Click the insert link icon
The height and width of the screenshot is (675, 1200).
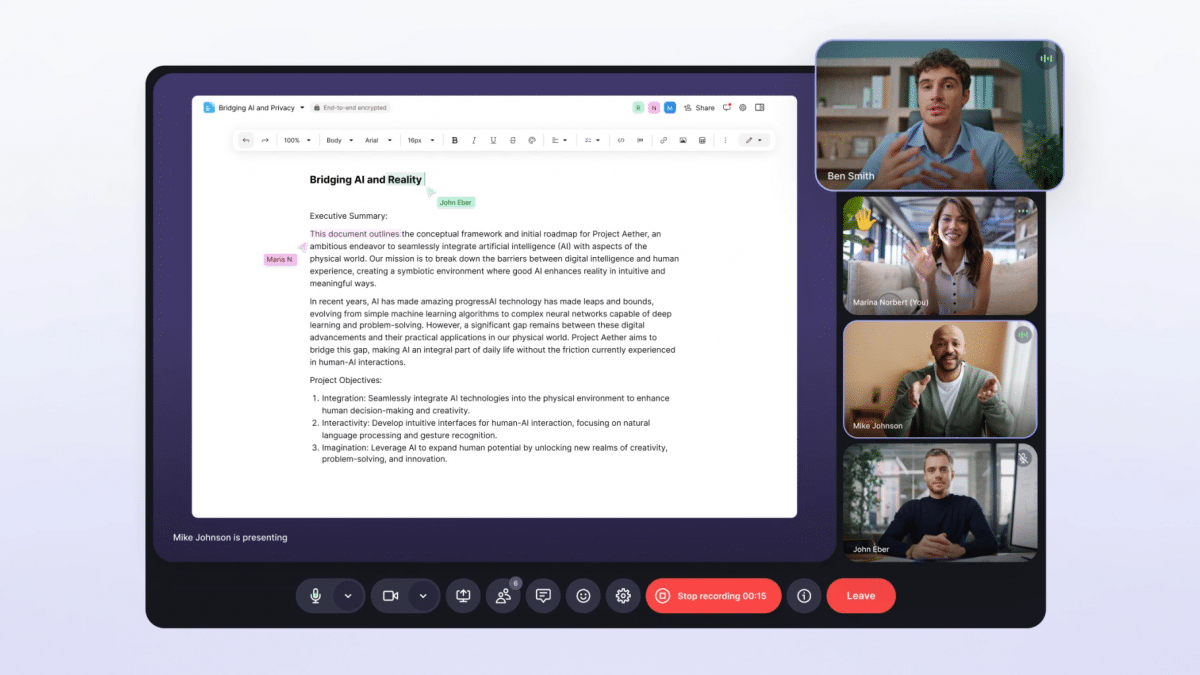[663, 140]
